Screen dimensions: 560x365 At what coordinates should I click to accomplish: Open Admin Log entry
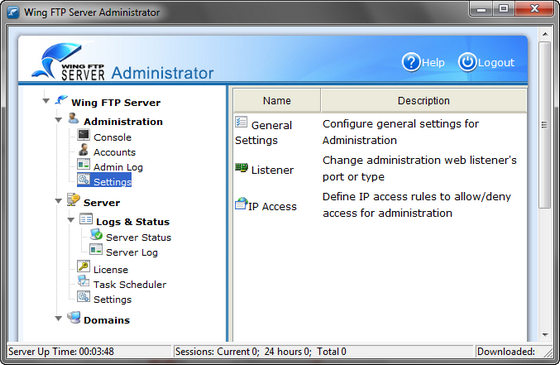coord(118,167)
